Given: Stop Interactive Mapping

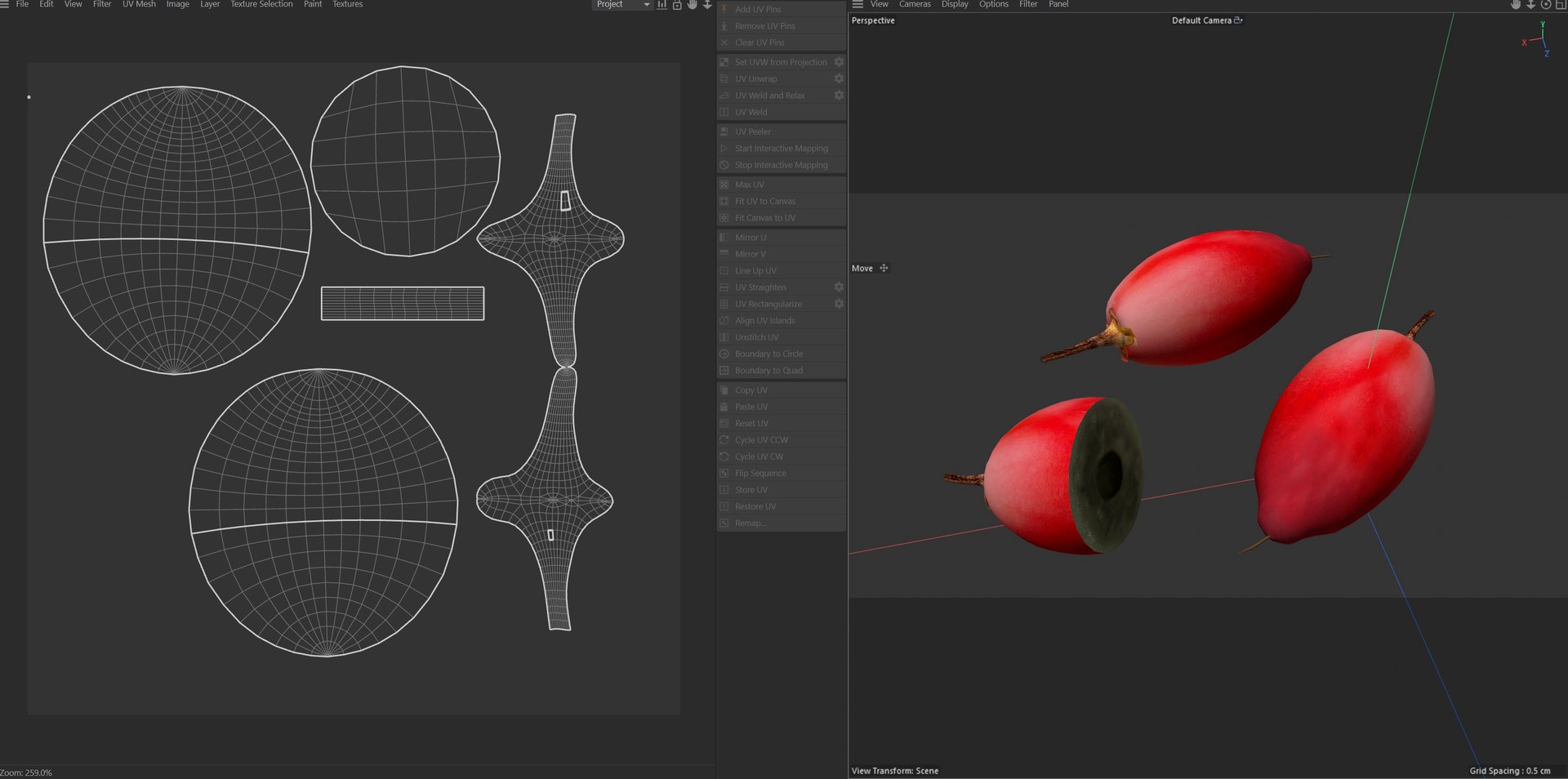Looking at the screenshot, I should tap(781, 165).
